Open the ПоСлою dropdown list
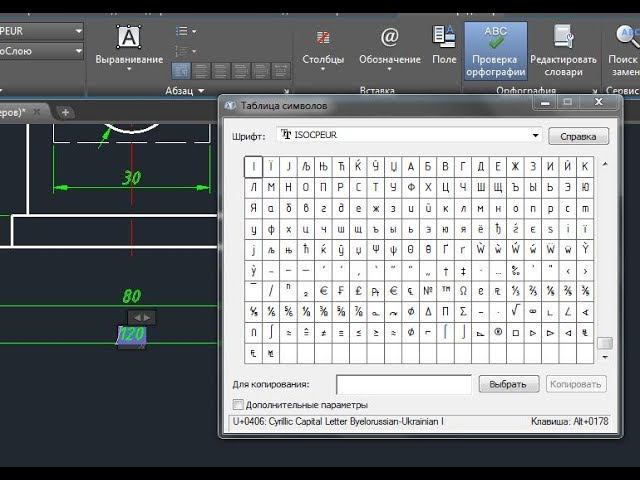Screen dimensions: 640x480 (41, 51)
